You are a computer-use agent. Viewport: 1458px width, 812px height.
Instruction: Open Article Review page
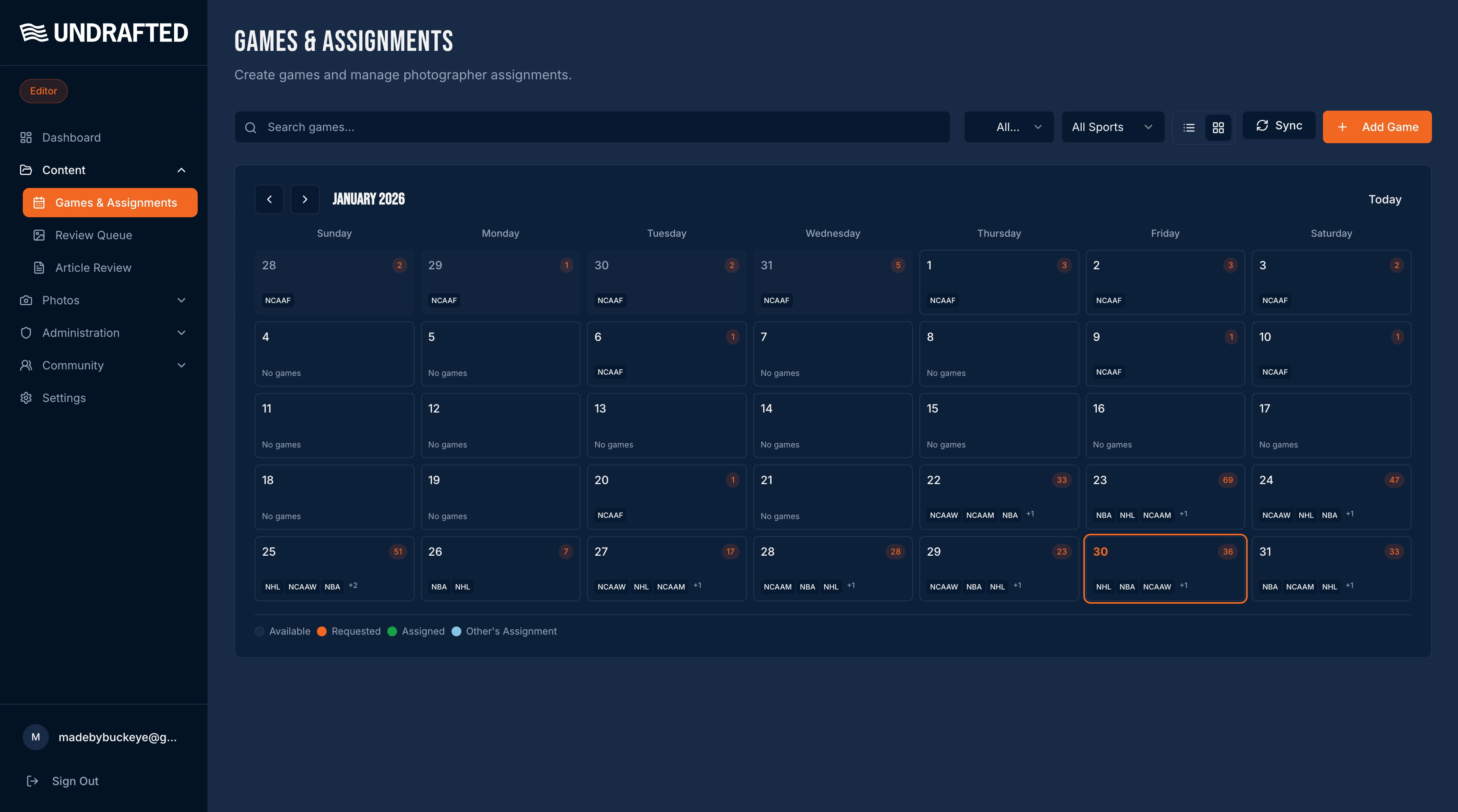(93, 268)
